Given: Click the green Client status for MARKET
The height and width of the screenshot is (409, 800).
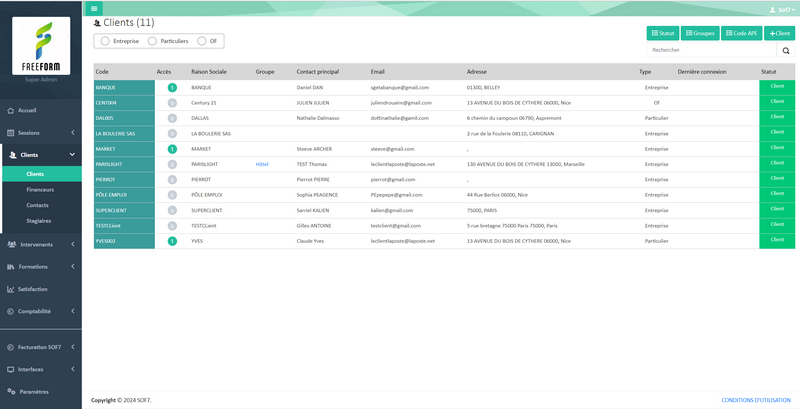Looking at the screenshot, I should [x=777, y=149].
